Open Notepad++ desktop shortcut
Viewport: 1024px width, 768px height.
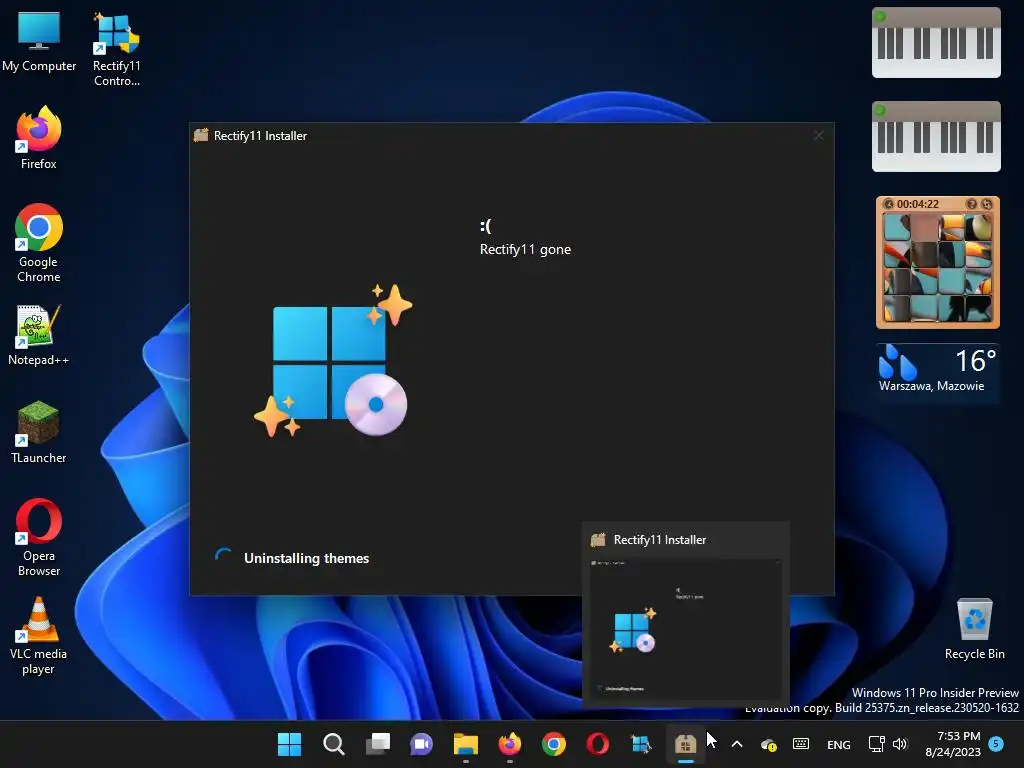click(x=39, y=334)
